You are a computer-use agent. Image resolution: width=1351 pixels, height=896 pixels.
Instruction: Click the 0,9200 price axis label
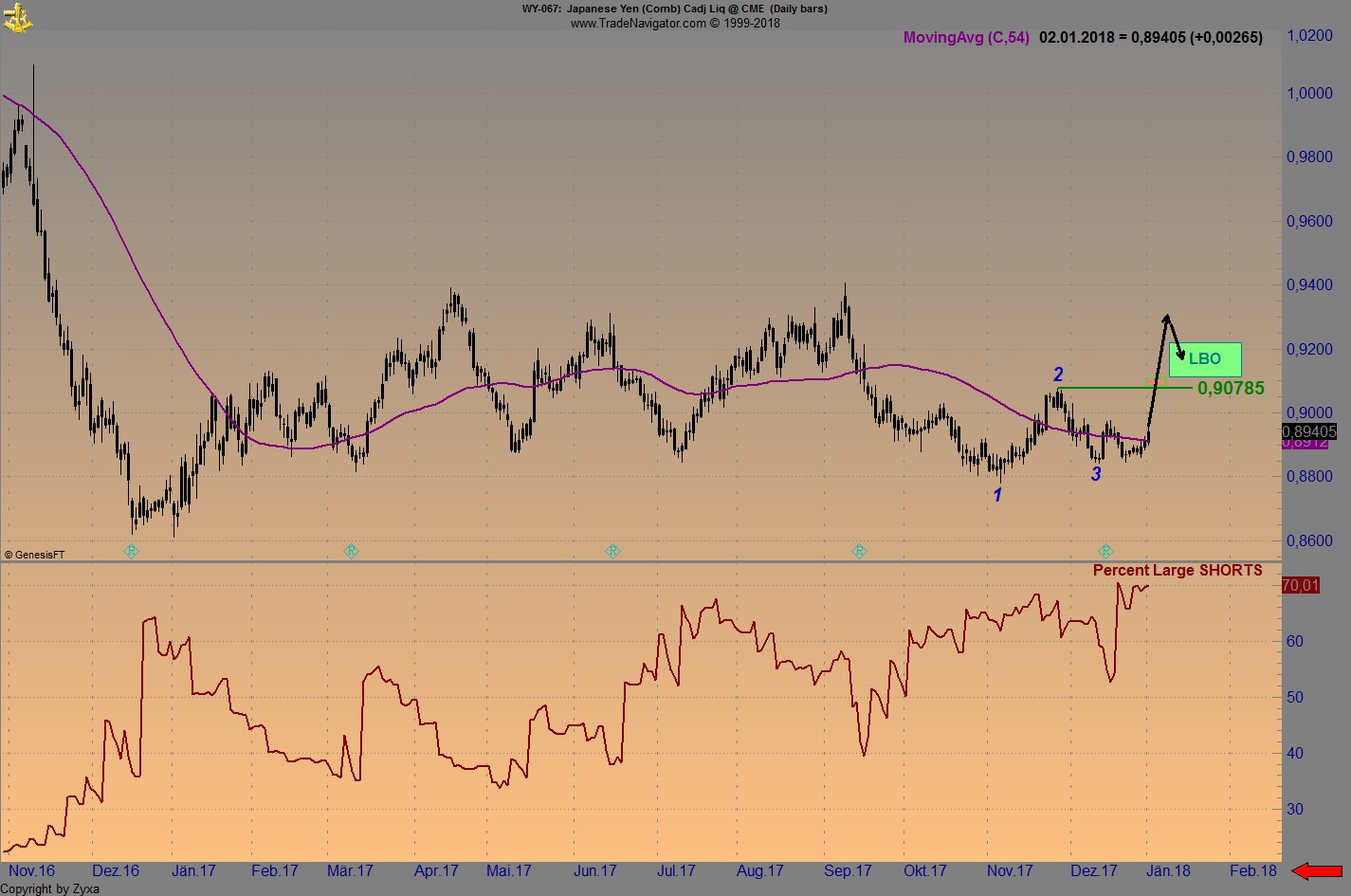(1309, 349)
